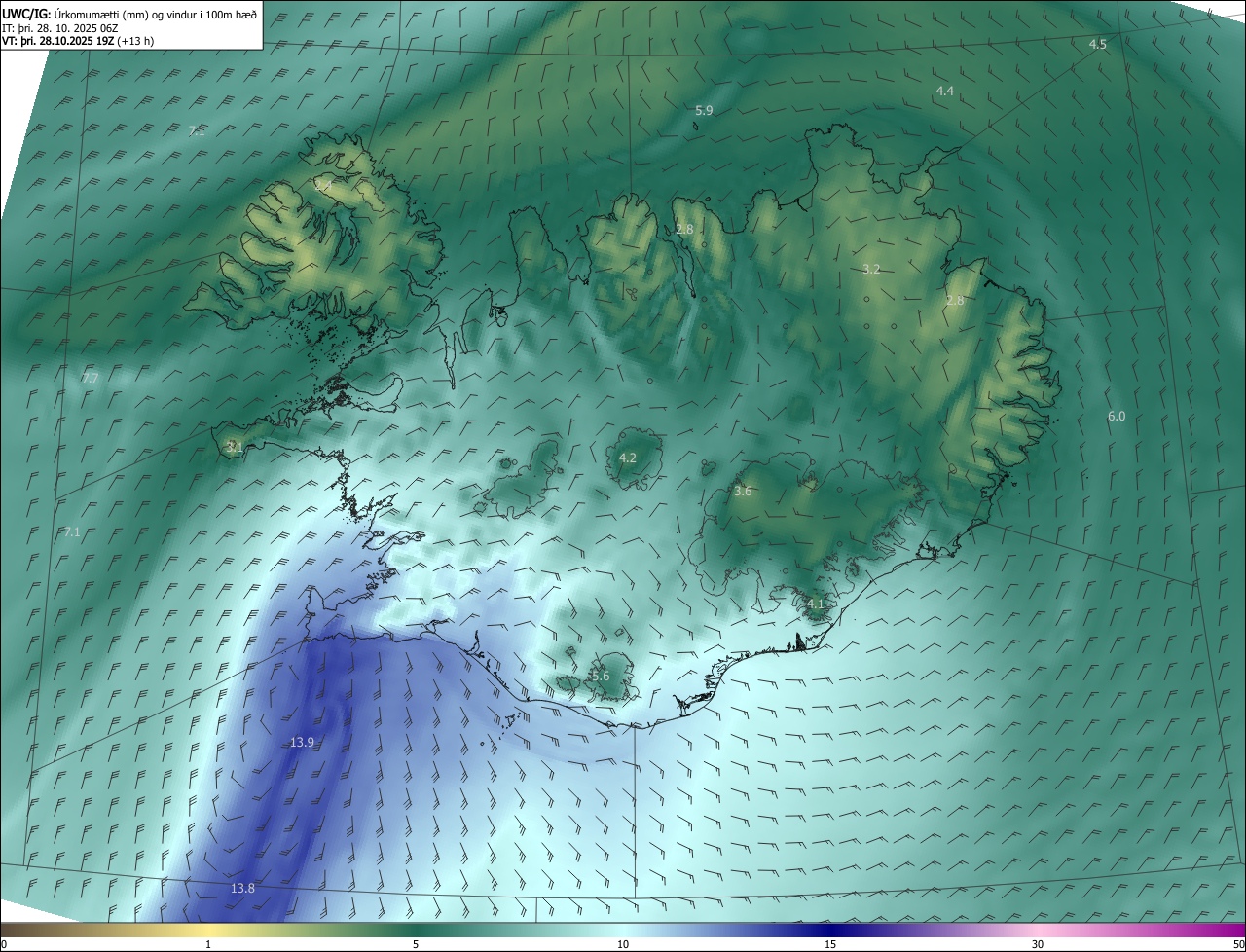Click the '15' label on the color scale
The image size is (1246, 952).
(830, 944)
